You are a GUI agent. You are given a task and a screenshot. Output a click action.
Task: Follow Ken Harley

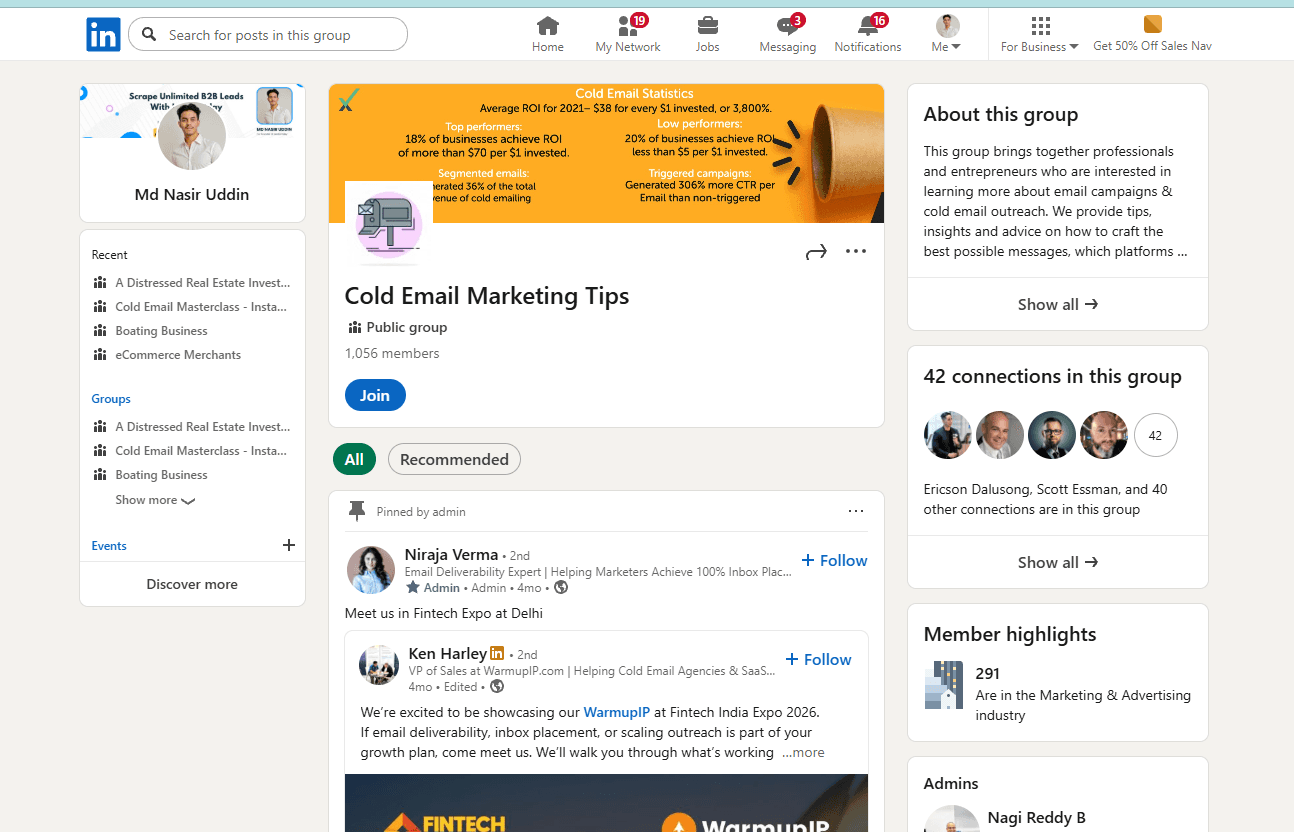[819, 659]
